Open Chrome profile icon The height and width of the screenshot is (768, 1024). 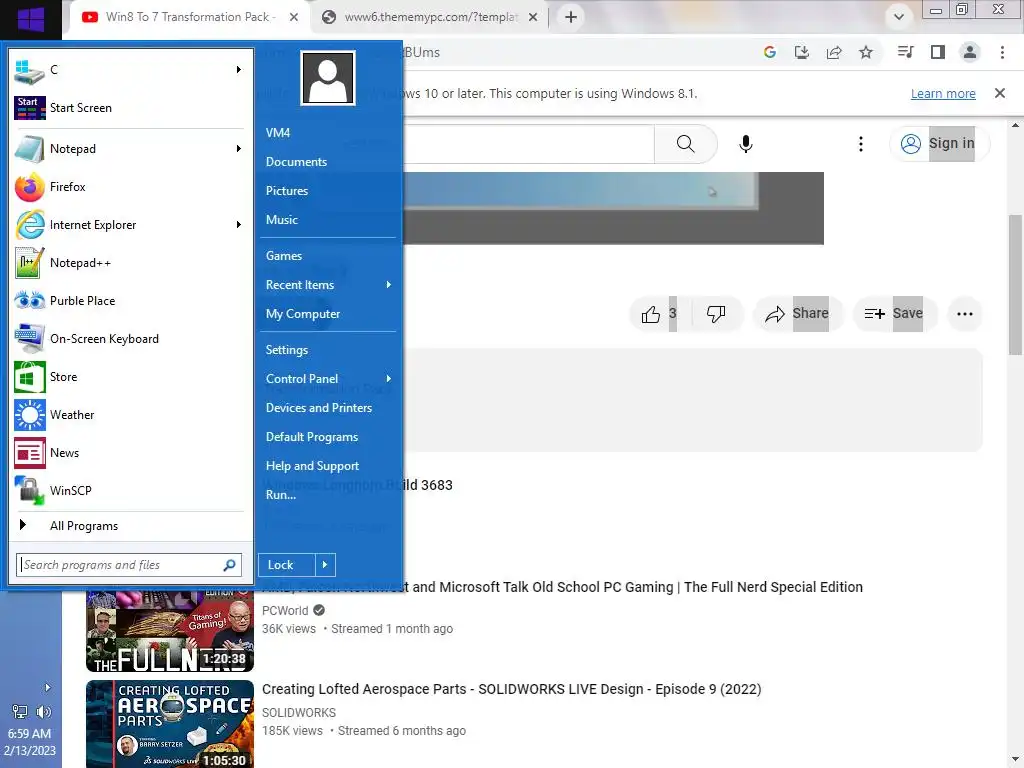(970, 52)
